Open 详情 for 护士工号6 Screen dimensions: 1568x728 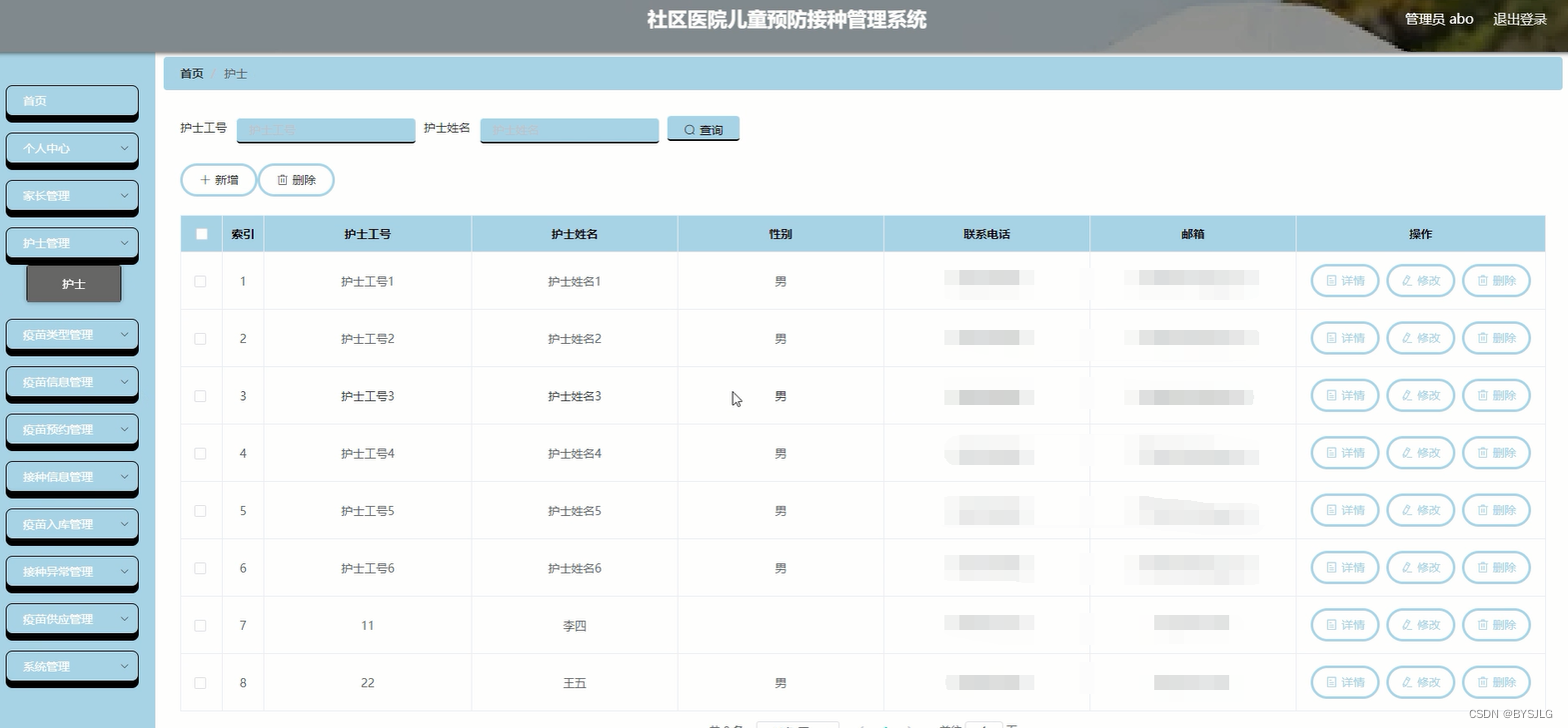(1344, 568)
